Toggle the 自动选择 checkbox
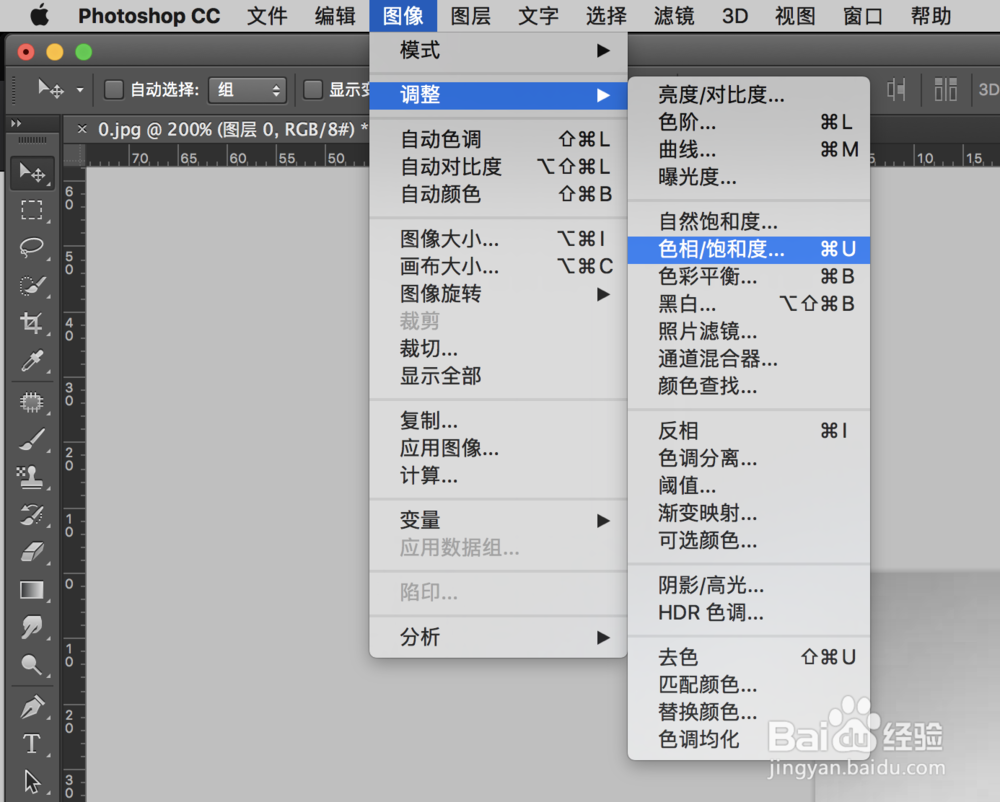 click(114, 90)
